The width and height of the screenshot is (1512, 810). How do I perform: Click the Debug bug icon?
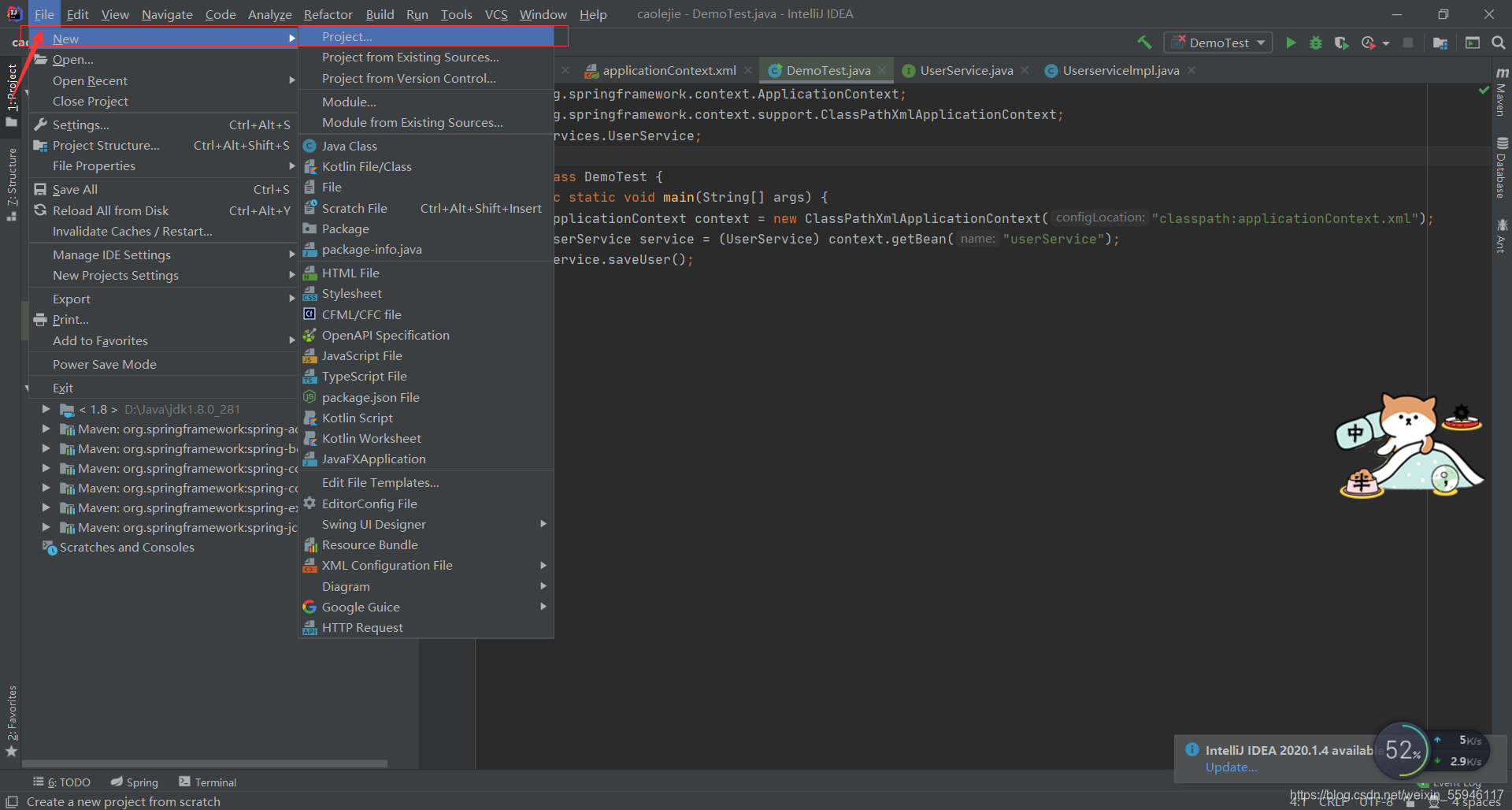[1316, 43]
